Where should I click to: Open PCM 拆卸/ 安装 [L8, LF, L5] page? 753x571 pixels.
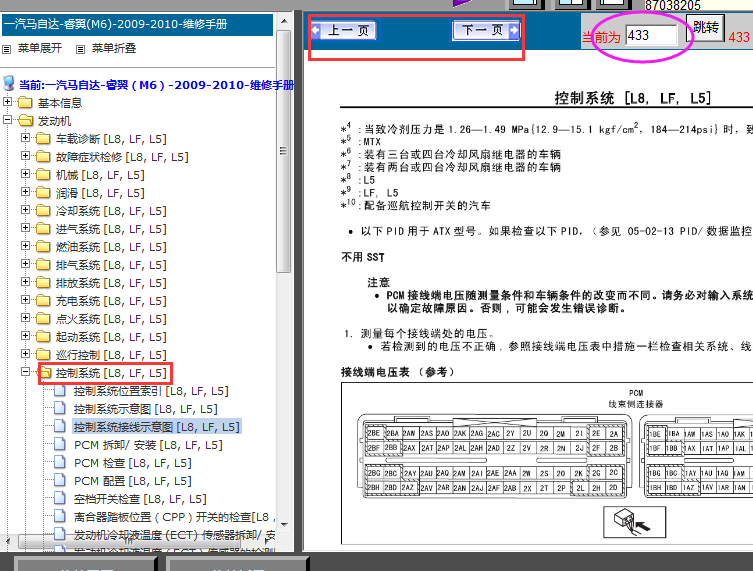(x=148, y=445)
